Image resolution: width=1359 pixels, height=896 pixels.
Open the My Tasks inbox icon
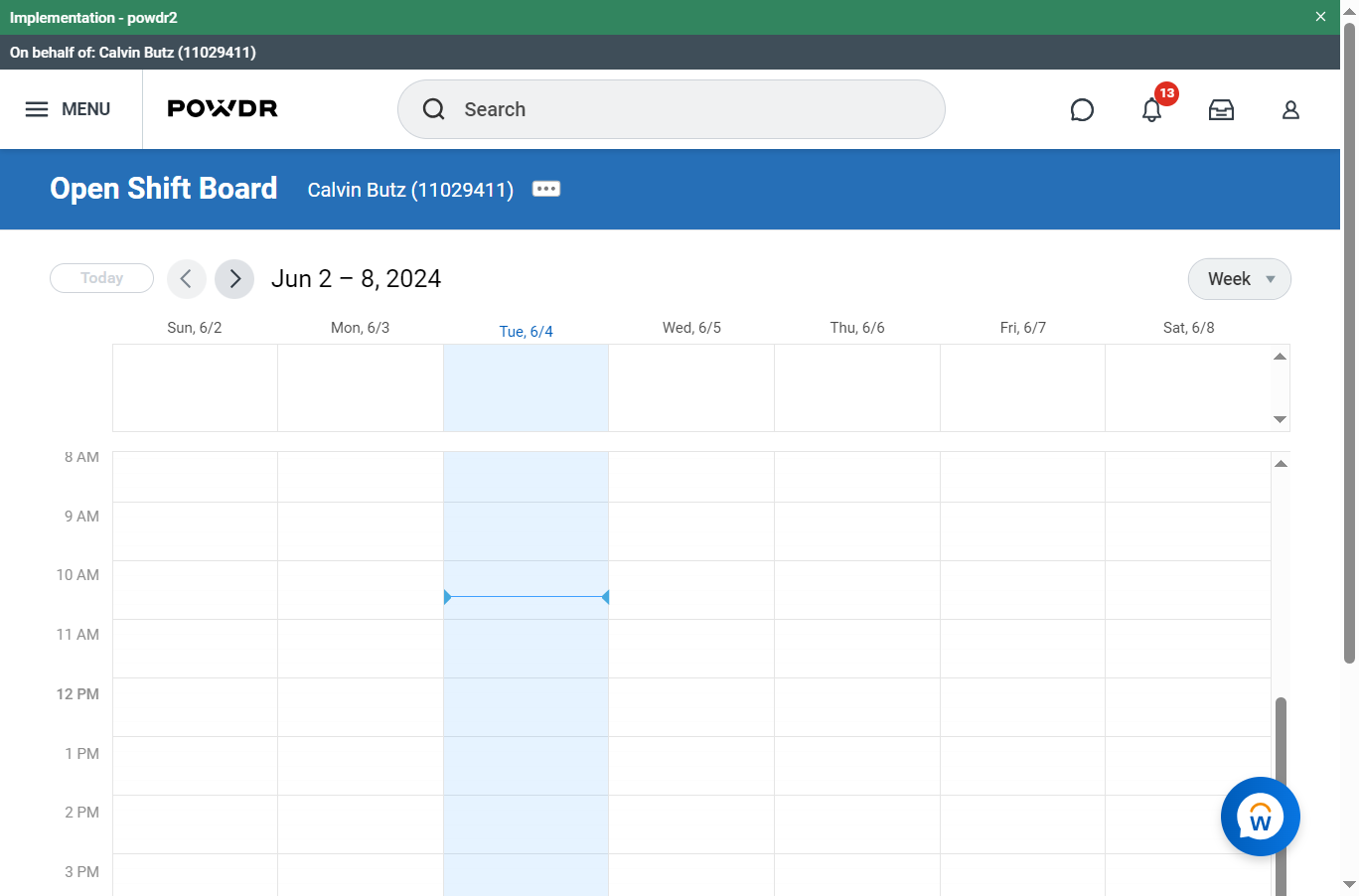point(1221,109)
